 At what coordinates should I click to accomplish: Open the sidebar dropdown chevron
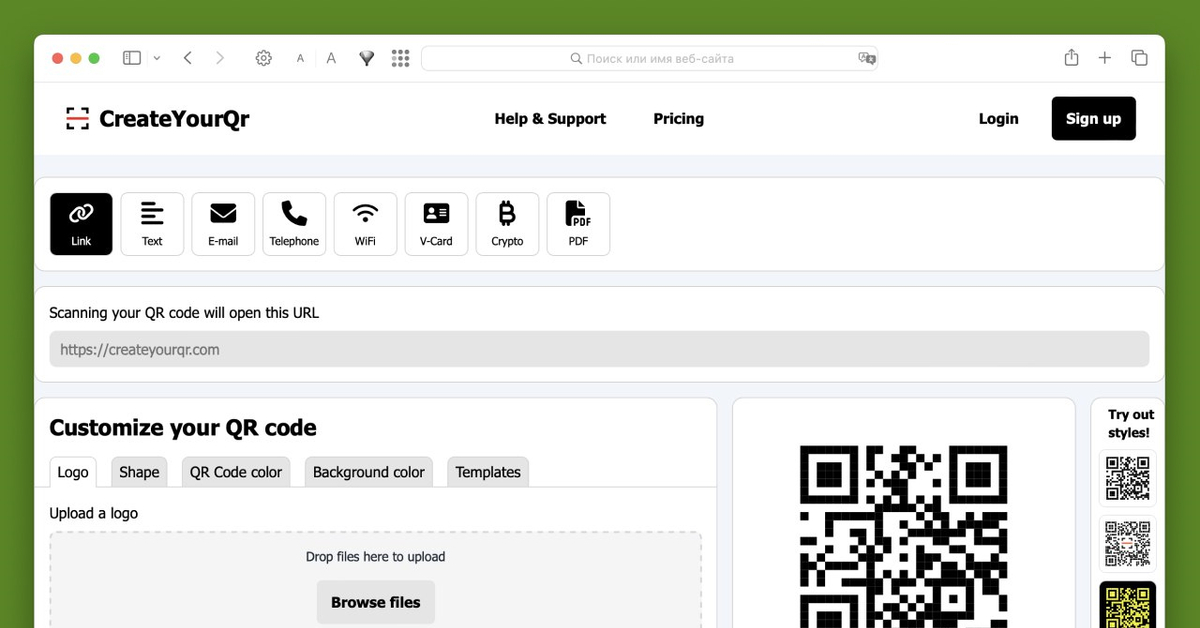point(157,58)
